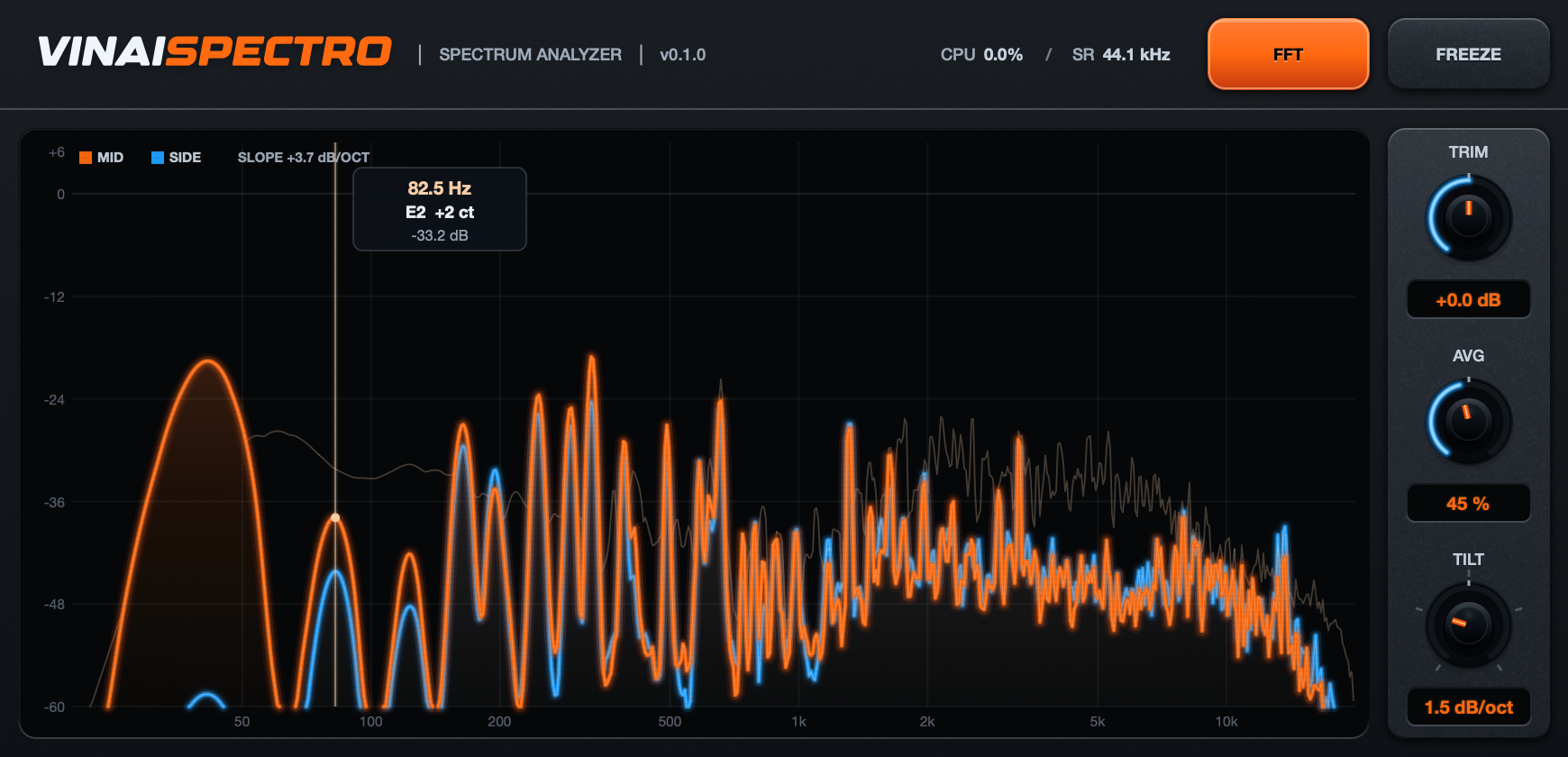Click the -33.2 dB level readout

[440, 236]
